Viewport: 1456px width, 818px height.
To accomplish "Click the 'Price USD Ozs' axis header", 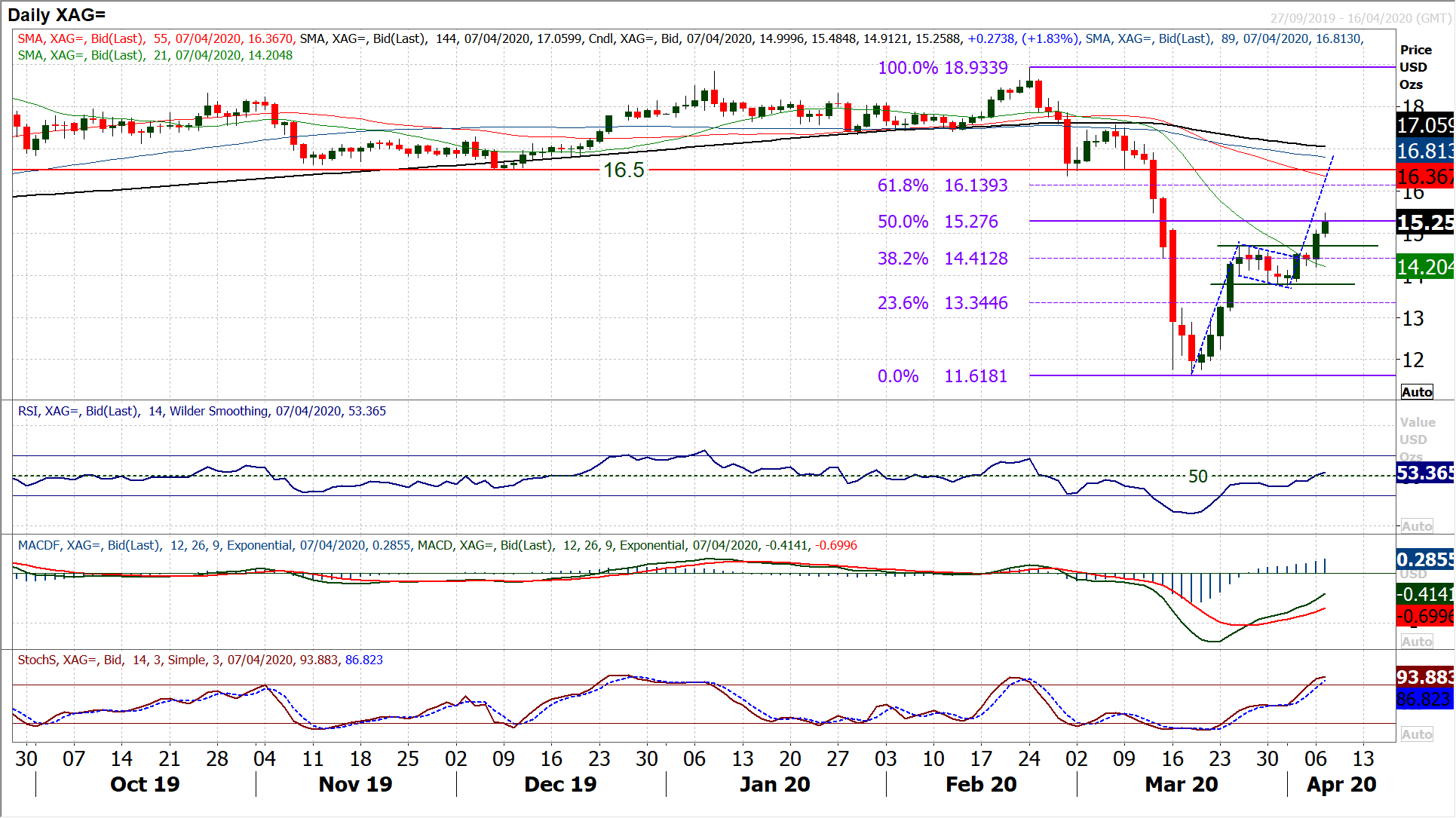I will pos(1415,67).
